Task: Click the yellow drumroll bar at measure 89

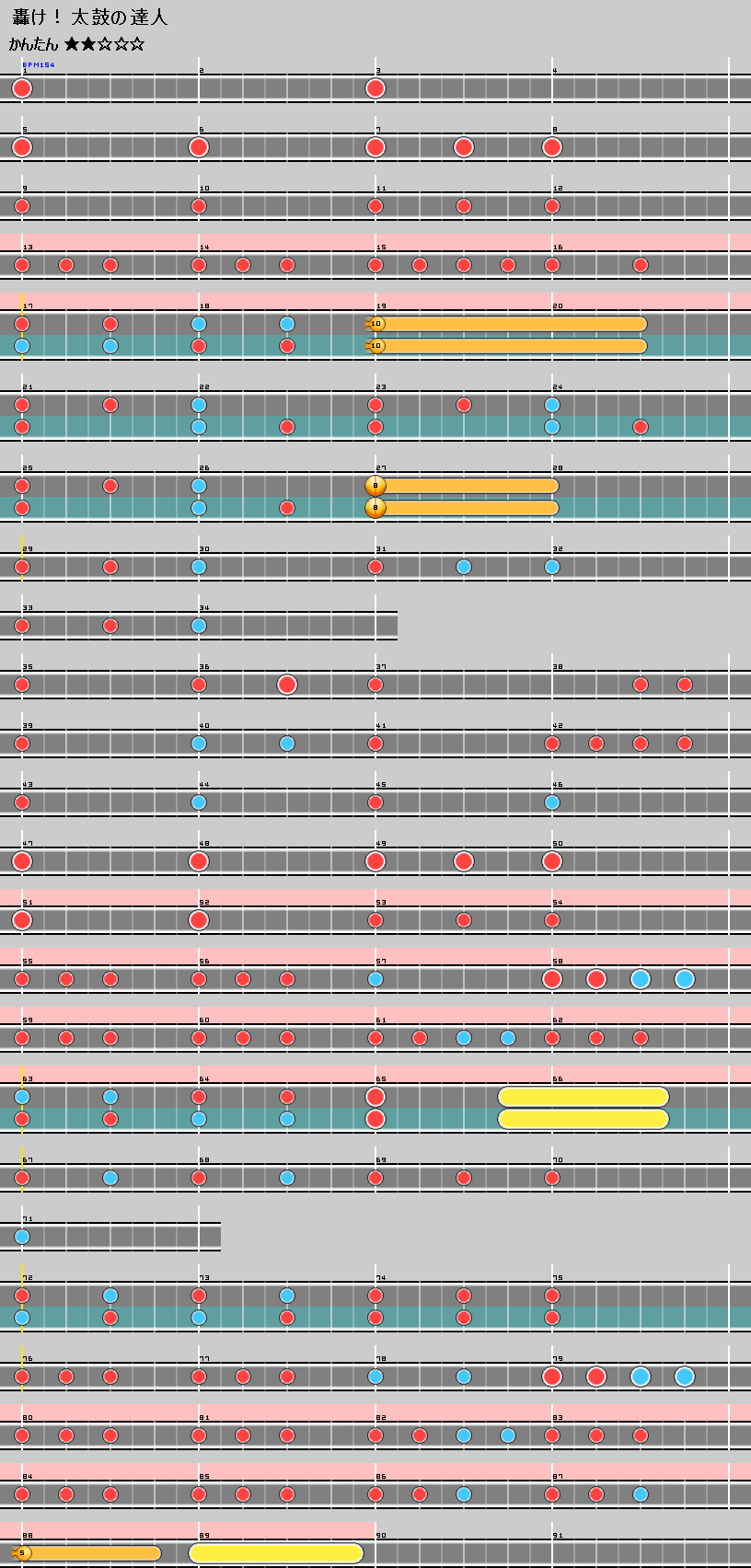Action: click(x=276, y=1553)
